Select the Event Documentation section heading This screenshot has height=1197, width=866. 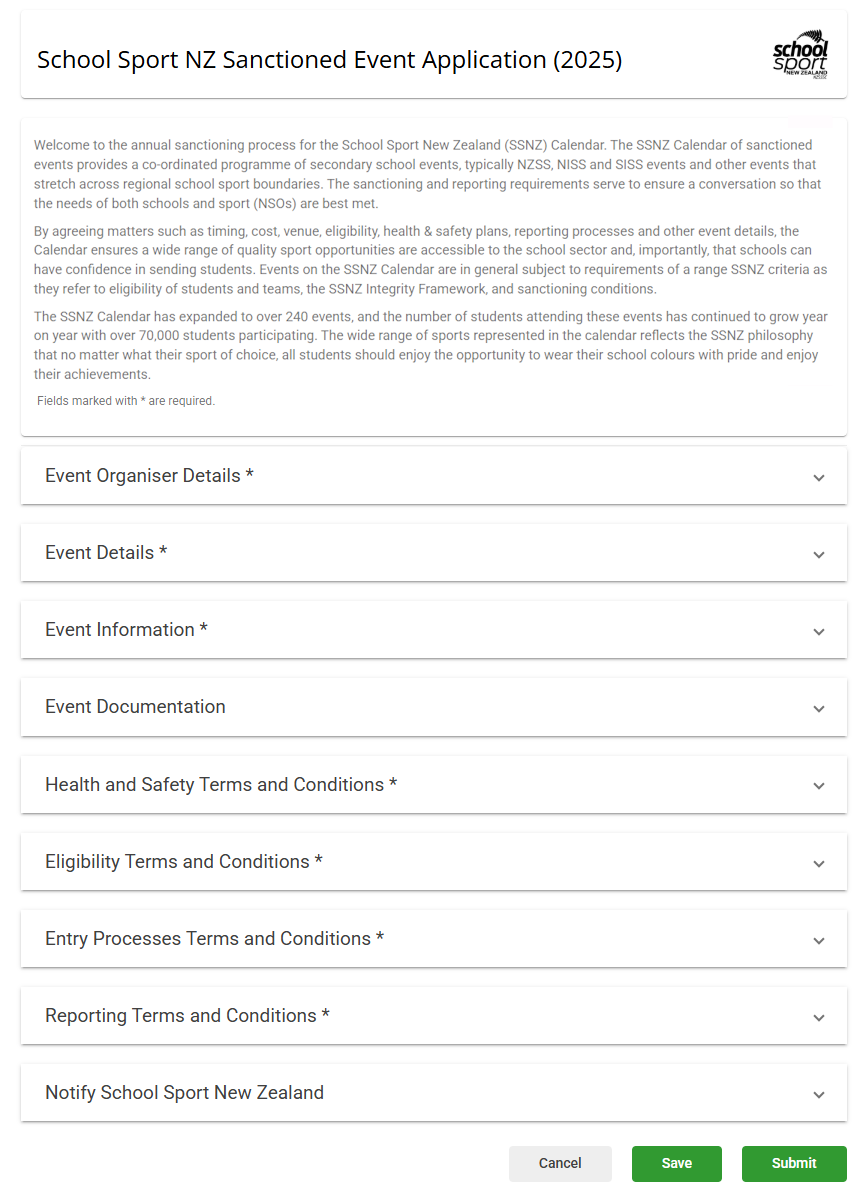[x=135, y=707]
